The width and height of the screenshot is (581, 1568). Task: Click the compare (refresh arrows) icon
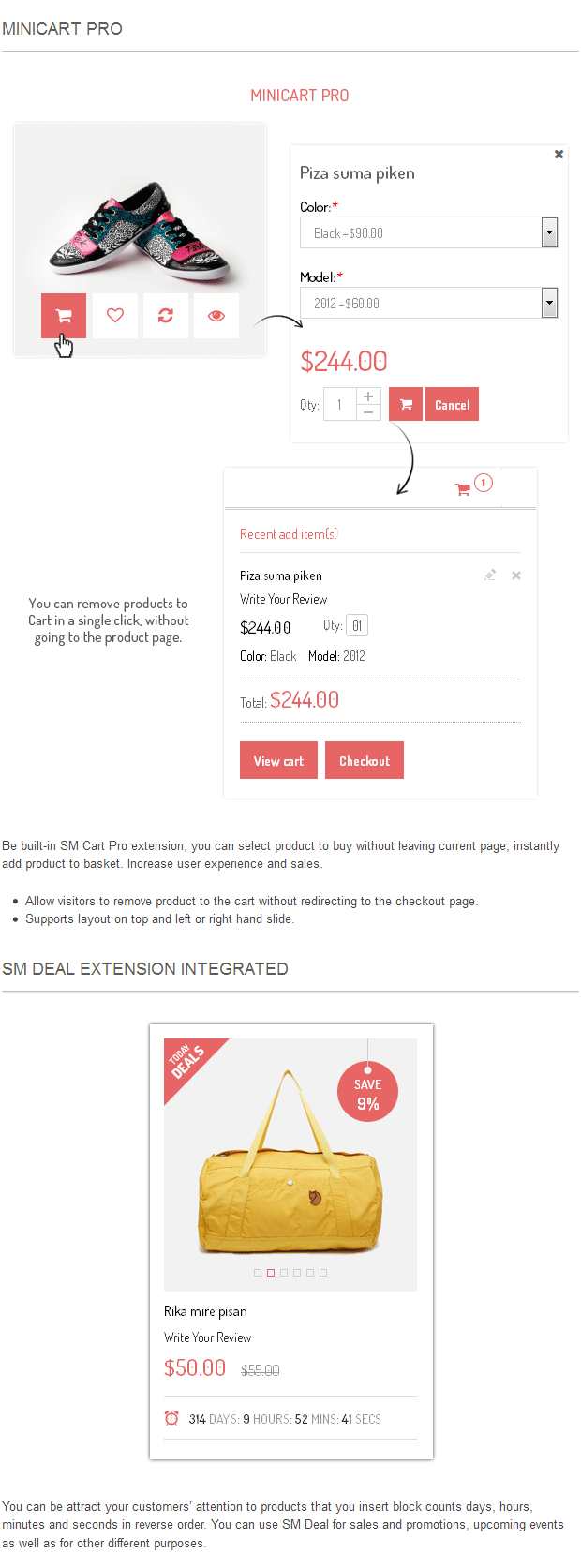pyautogui.click(x=166, y=316)
